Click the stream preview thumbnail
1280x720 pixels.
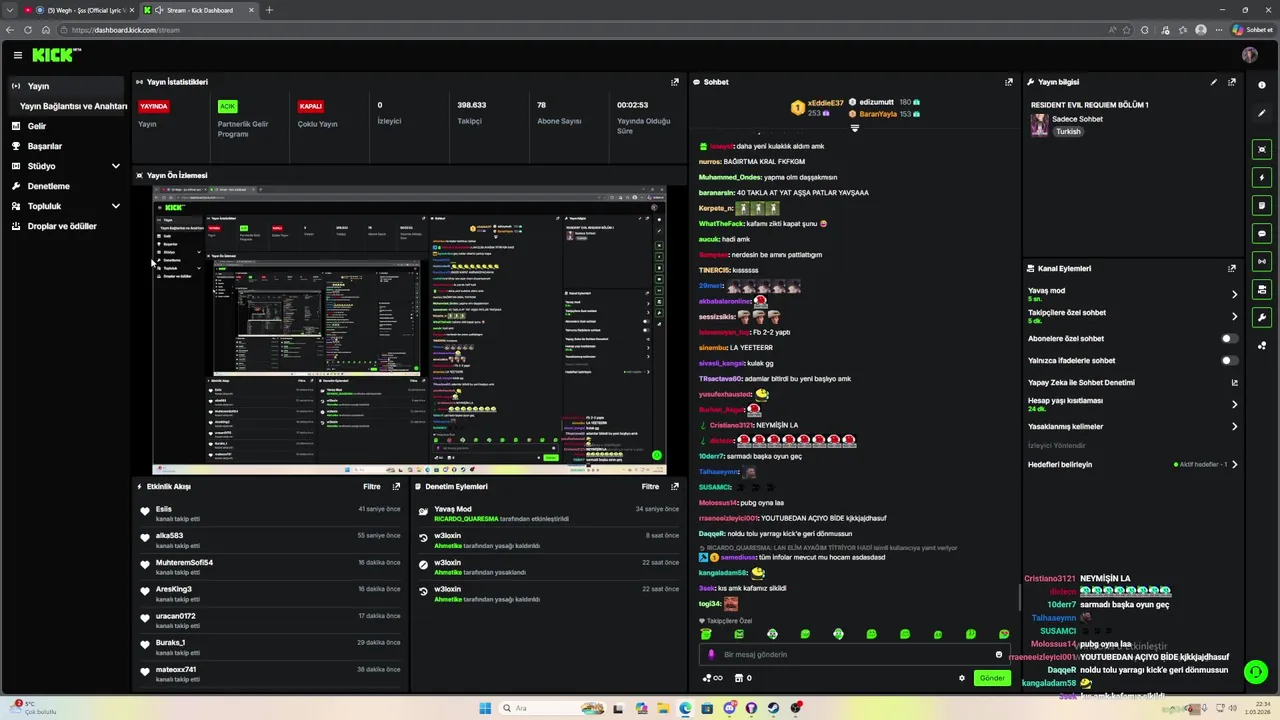click(409, 330)
